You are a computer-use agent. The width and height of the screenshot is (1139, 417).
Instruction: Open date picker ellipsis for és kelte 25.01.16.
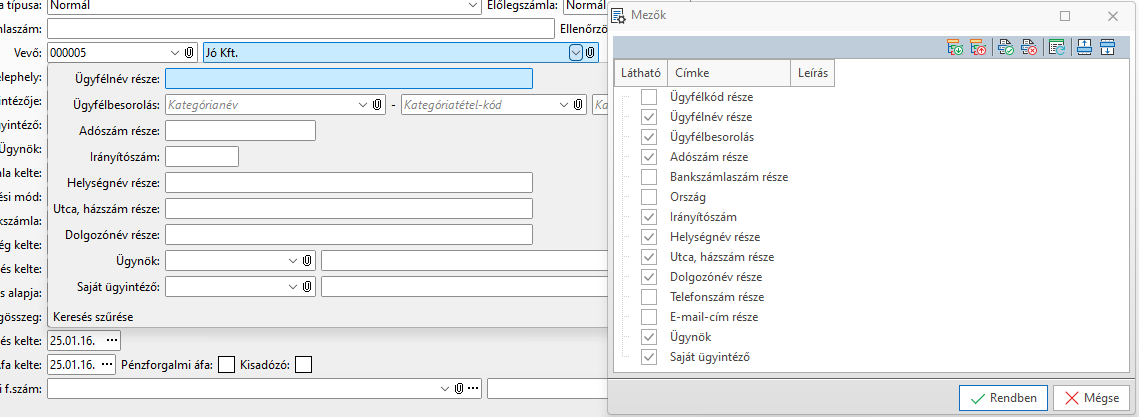click(x=110, y=340)
